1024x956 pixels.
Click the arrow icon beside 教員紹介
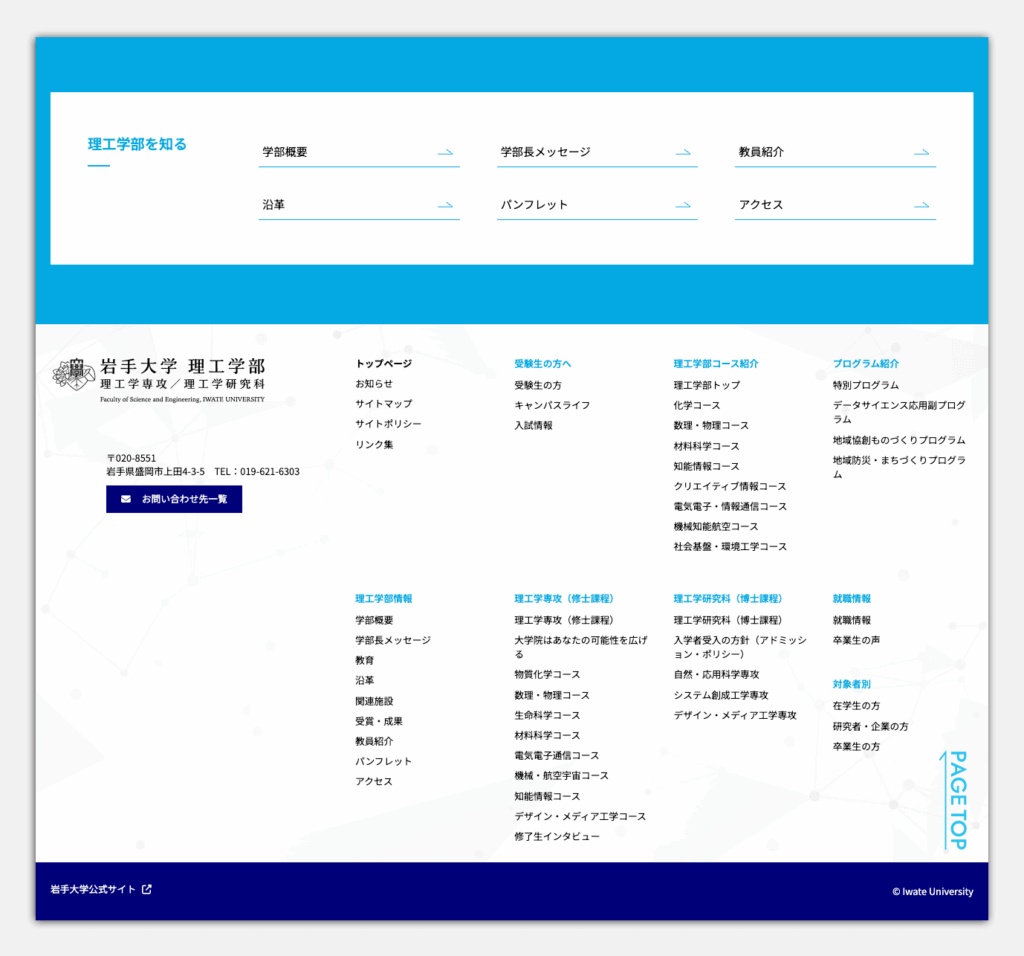pyautogui.click(x=921, y=153)
